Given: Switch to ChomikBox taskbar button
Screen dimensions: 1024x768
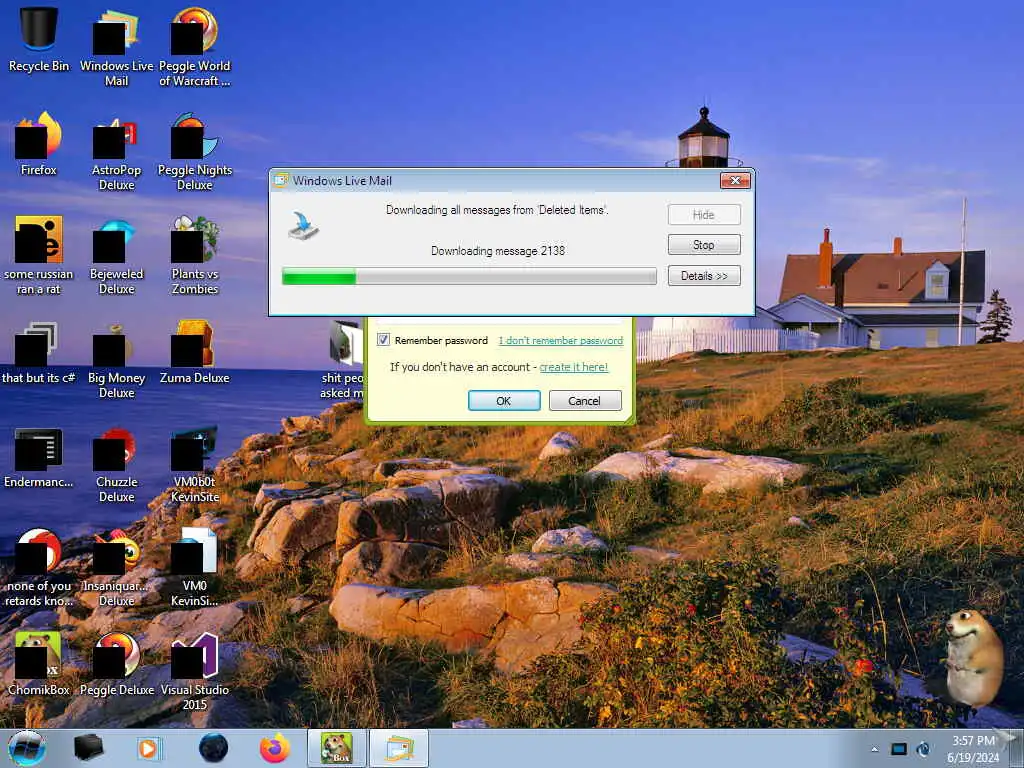Looking at the screenshot, I should pyautogui.click(x=336, y=748).
